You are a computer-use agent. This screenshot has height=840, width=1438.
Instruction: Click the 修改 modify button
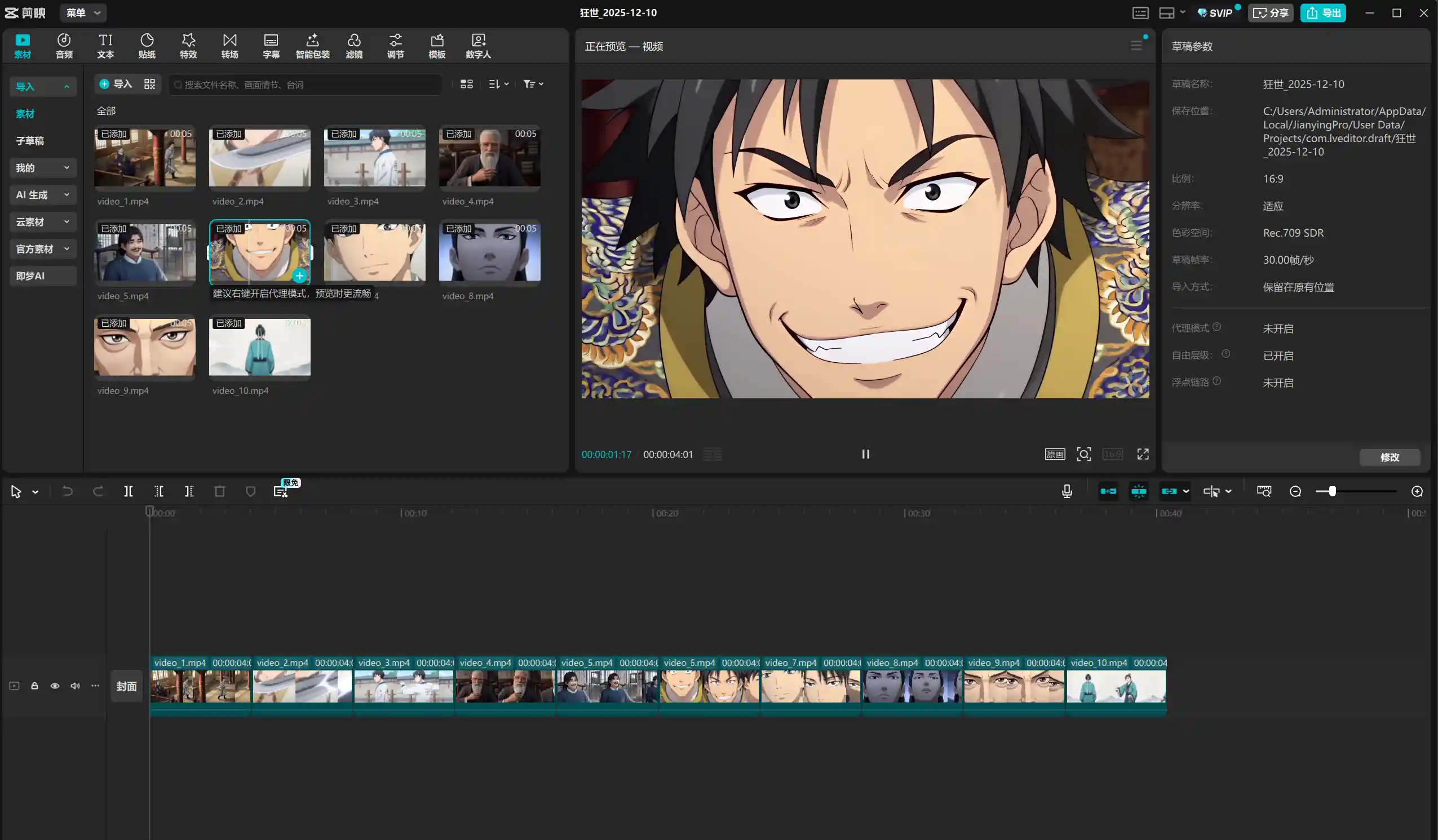point(1389,457)
